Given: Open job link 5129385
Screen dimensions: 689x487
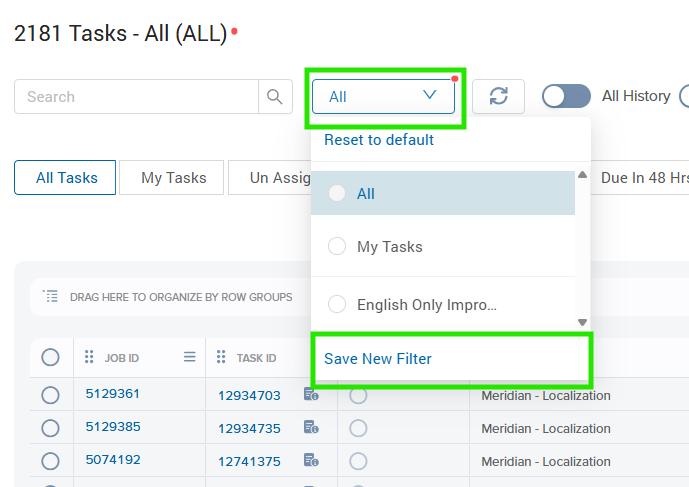Looking at the screenshot, I should click(113, 426).
